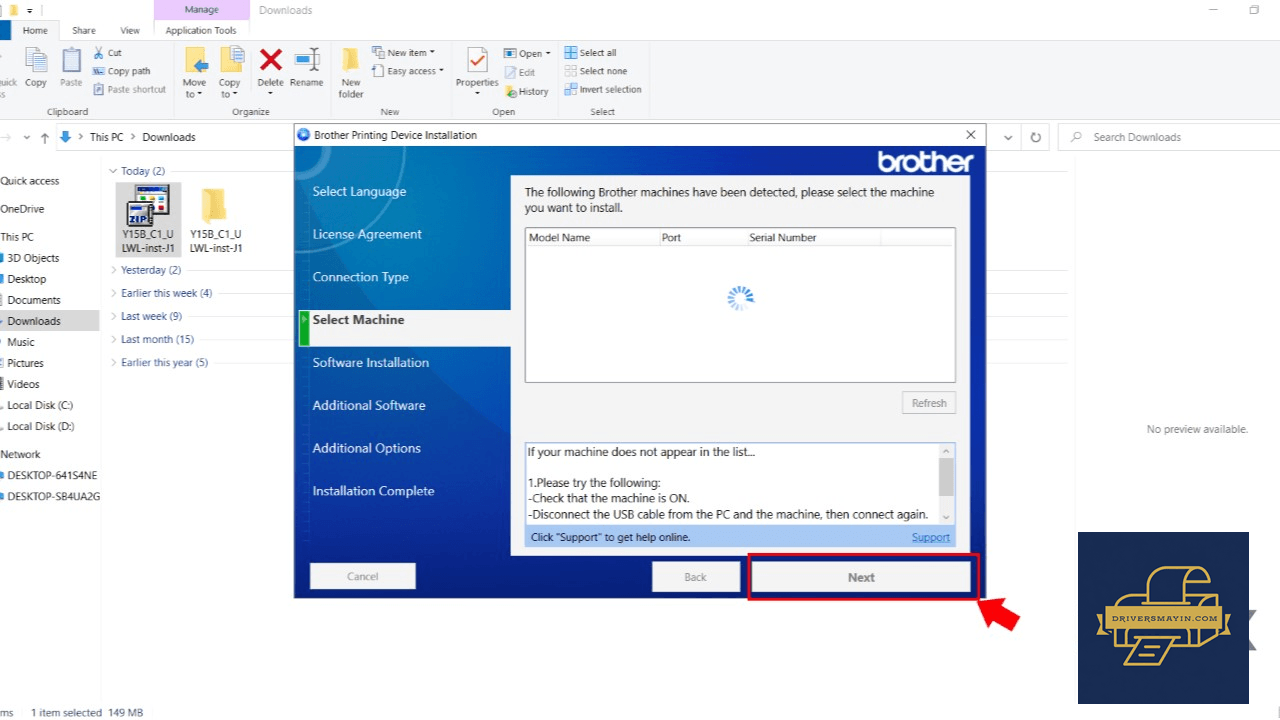Switch to the Share ribbon tab
The height and width of the screenshot is (720, 1280).
pyautogui.click(x=84, y=31)
